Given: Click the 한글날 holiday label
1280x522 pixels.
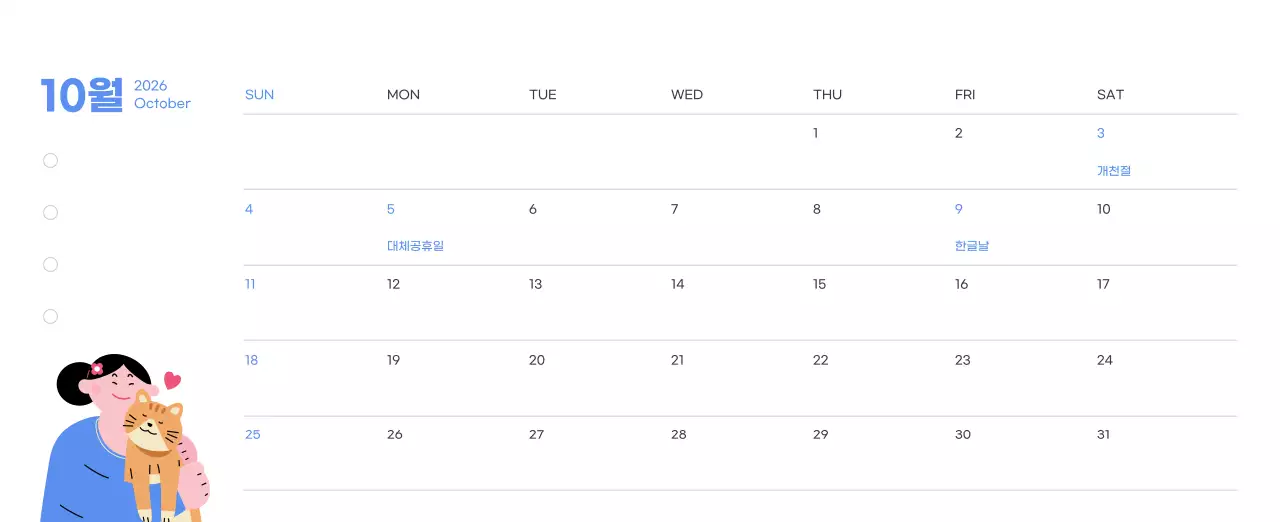Looking at the screenshot, I should coord(972,246).
